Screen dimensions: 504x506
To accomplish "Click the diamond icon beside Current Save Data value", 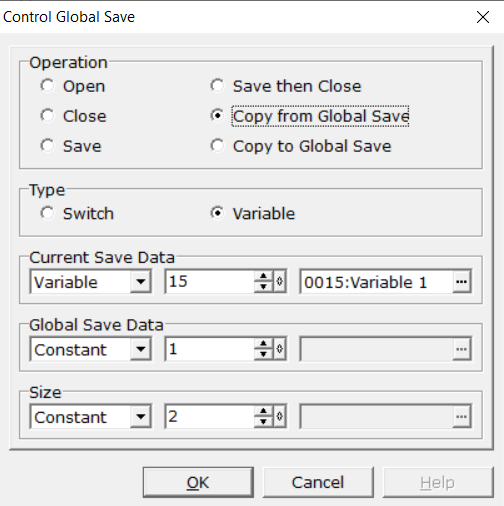I will (279, 282).
